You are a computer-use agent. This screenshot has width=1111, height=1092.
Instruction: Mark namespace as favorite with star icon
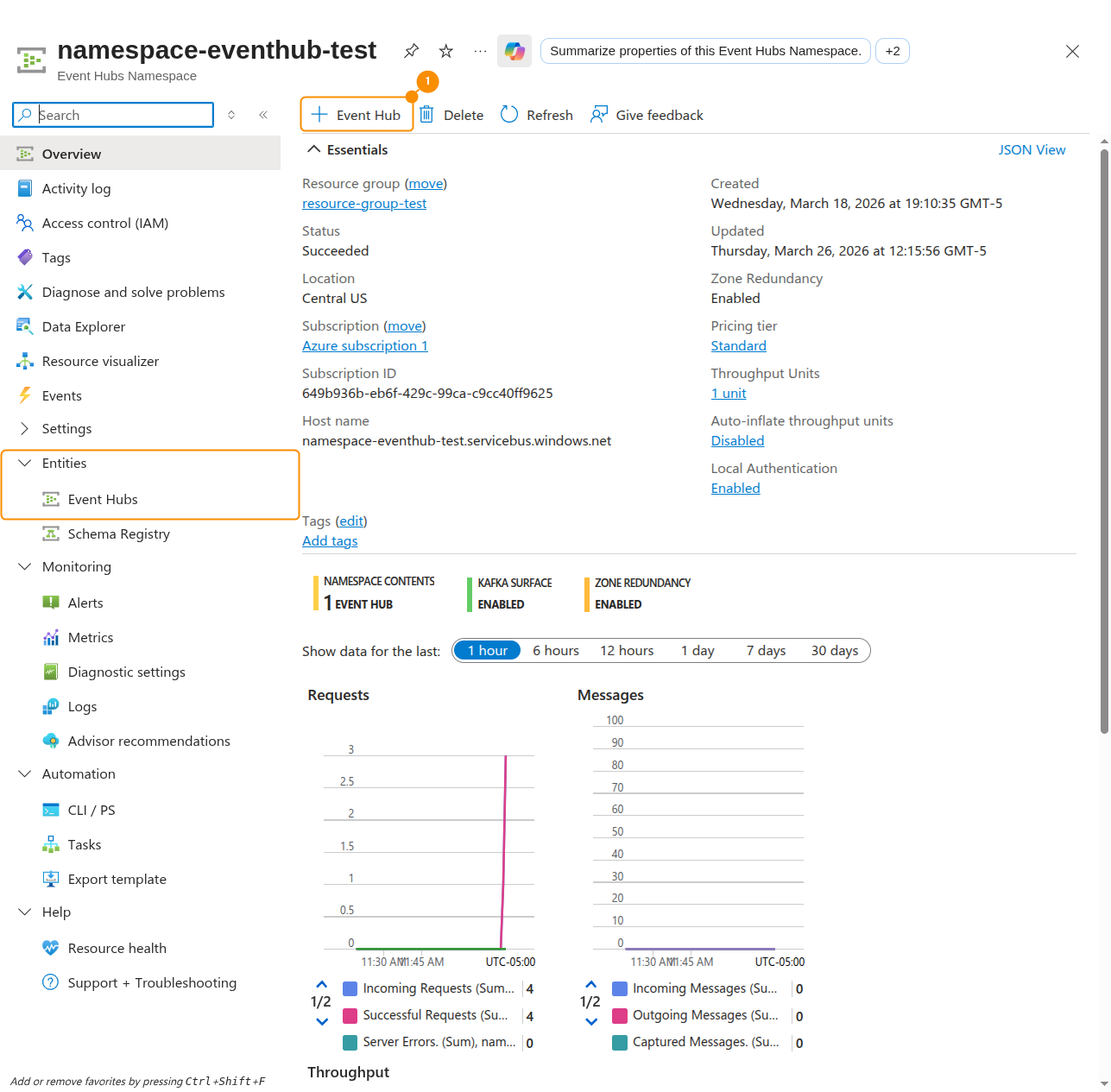[x=446, y=51]
